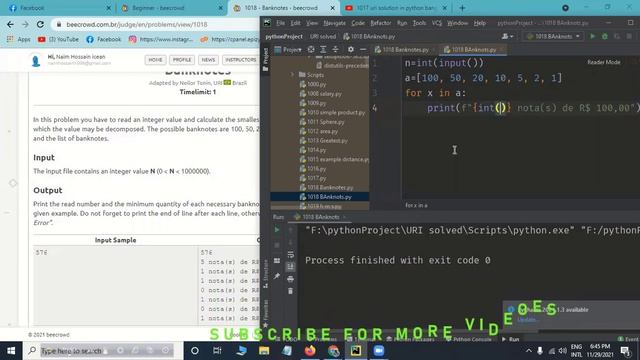Open the File menu in PyCharm
640x360 pixels.
click(280, 23)
